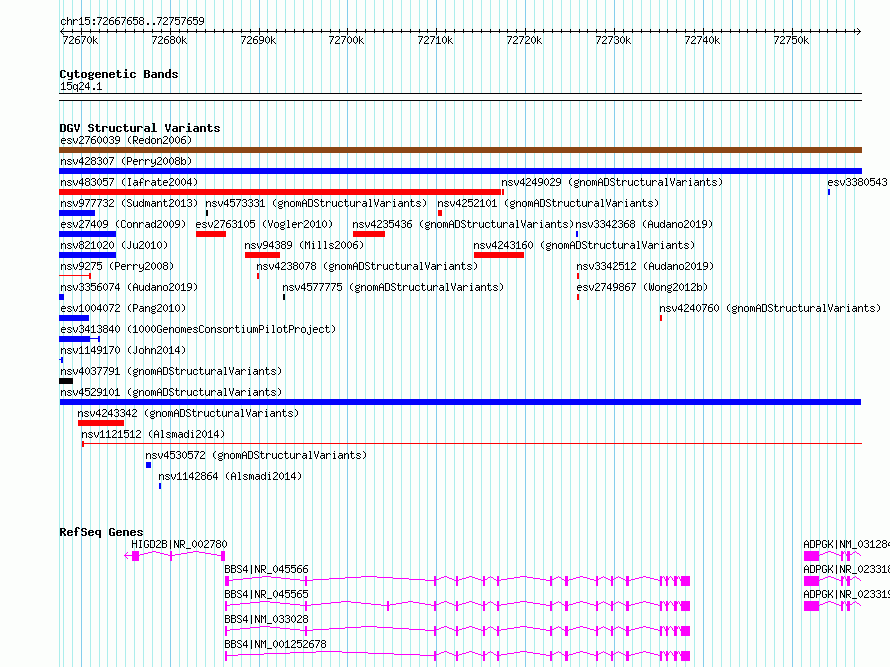Click RefSeq Genes track title
This screenshot has height=667, width=890.
coord(101,532)
